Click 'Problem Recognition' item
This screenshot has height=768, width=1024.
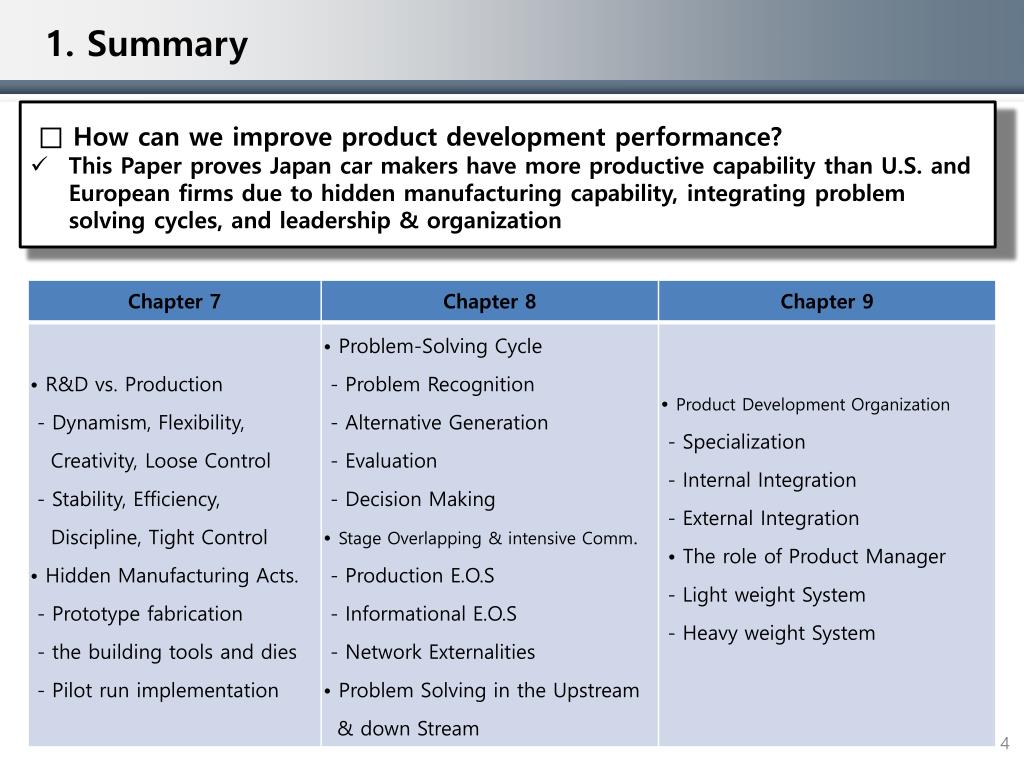point(440,384)
